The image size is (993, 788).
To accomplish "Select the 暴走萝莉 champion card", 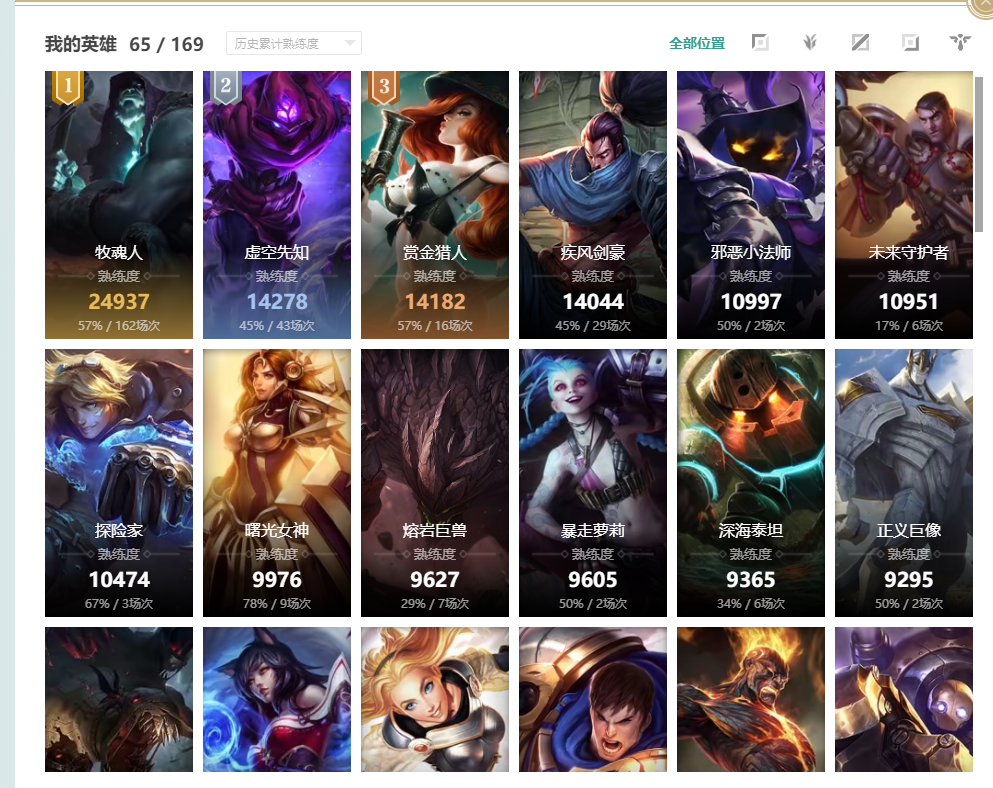I will 593,483.
